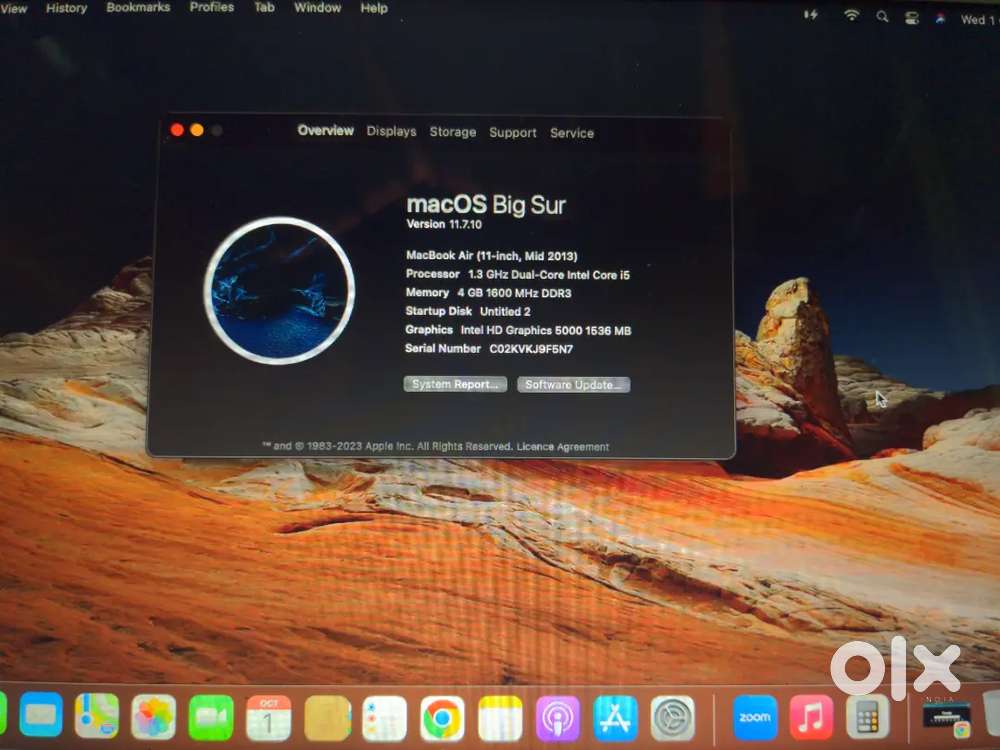Open Google Chrome from the dock

point(442,716)
